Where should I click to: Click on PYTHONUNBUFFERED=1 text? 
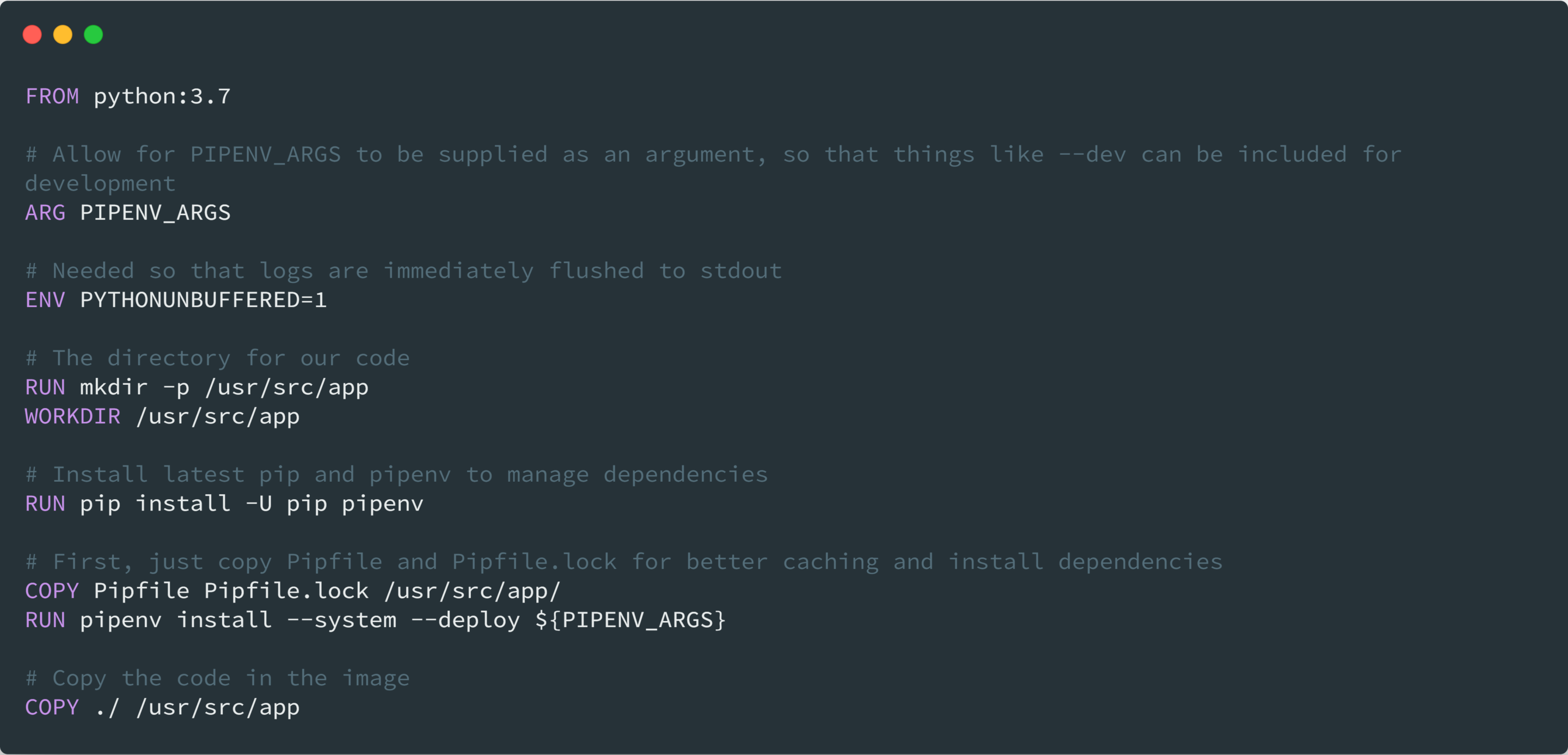pyautogui.click(x=203, y=300)
